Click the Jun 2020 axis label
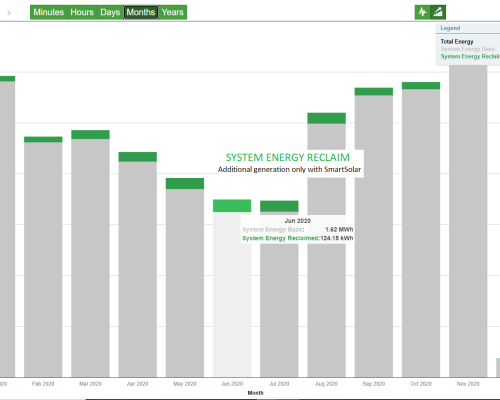Screen dimensions: 500x400 click(x=232, y=384)
